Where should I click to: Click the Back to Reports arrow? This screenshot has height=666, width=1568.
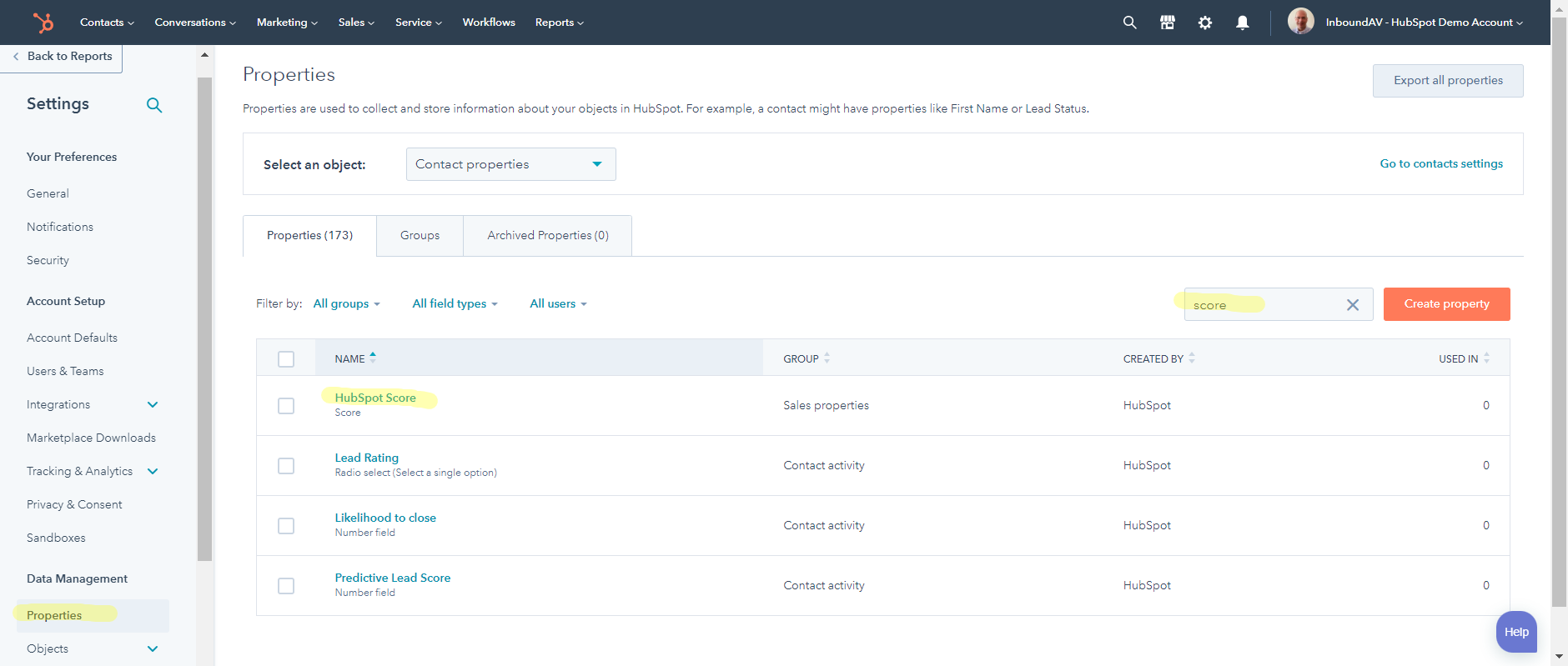[x=16, y=57]
